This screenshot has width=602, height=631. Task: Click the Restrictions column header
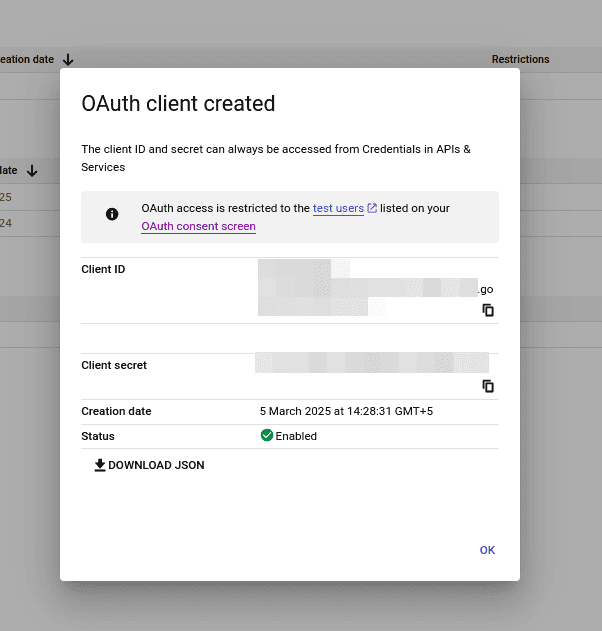tap(520, 60)
